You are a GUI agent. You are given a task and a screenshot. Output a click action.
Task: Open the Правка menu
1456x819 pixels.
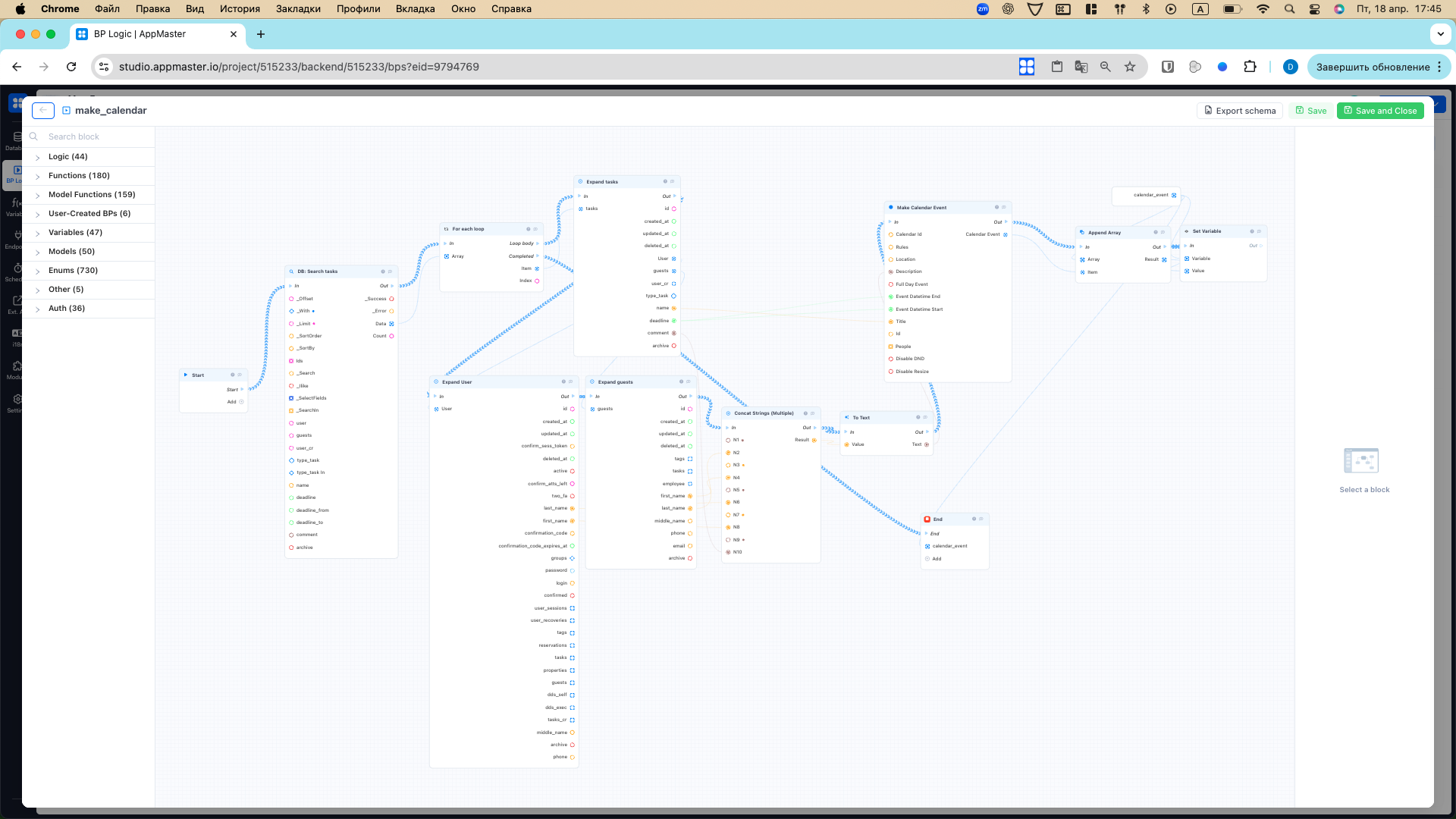(152, 9)
